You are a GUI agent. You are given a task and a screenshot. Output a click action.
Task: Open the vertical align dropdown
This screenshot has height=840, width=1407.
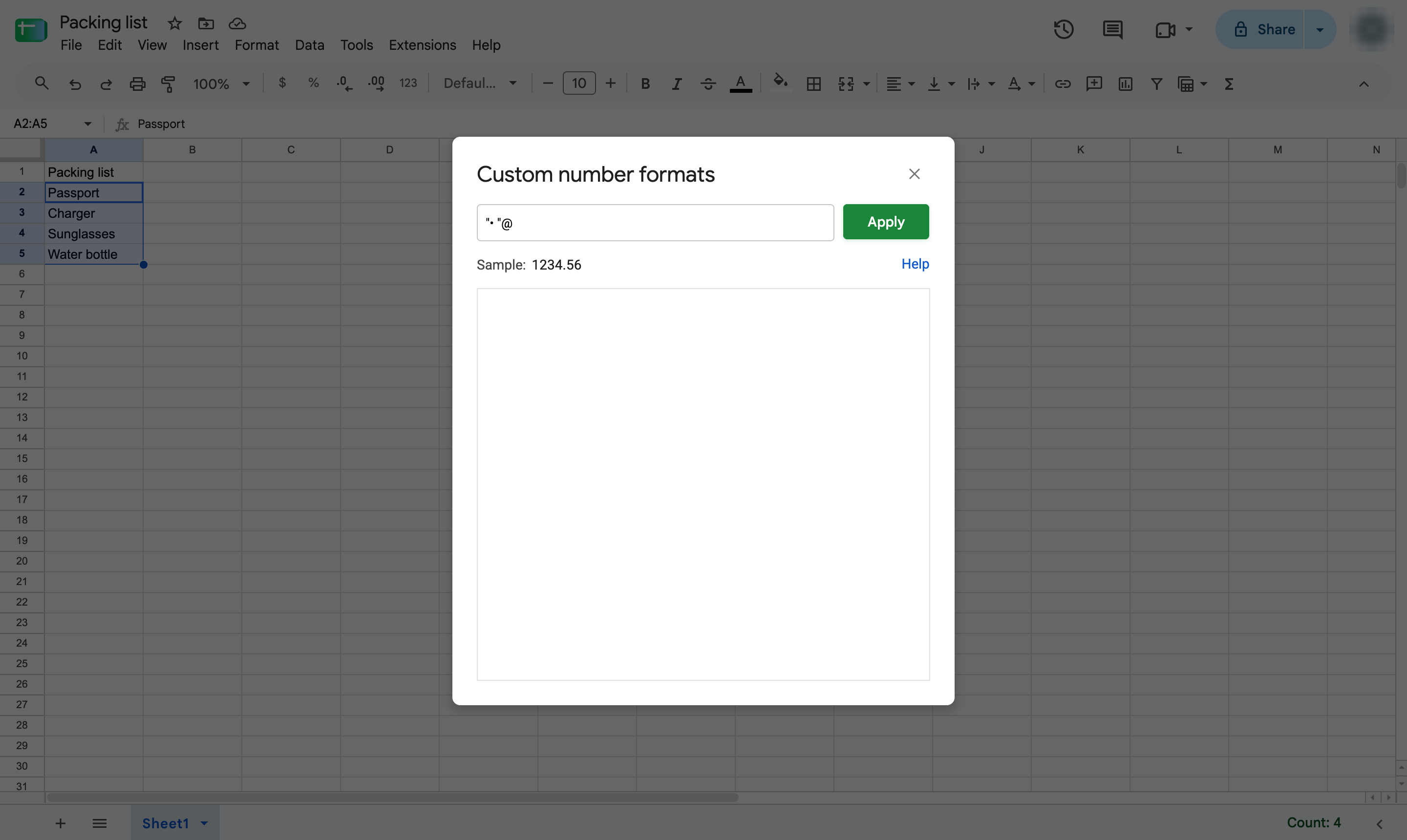941,84
